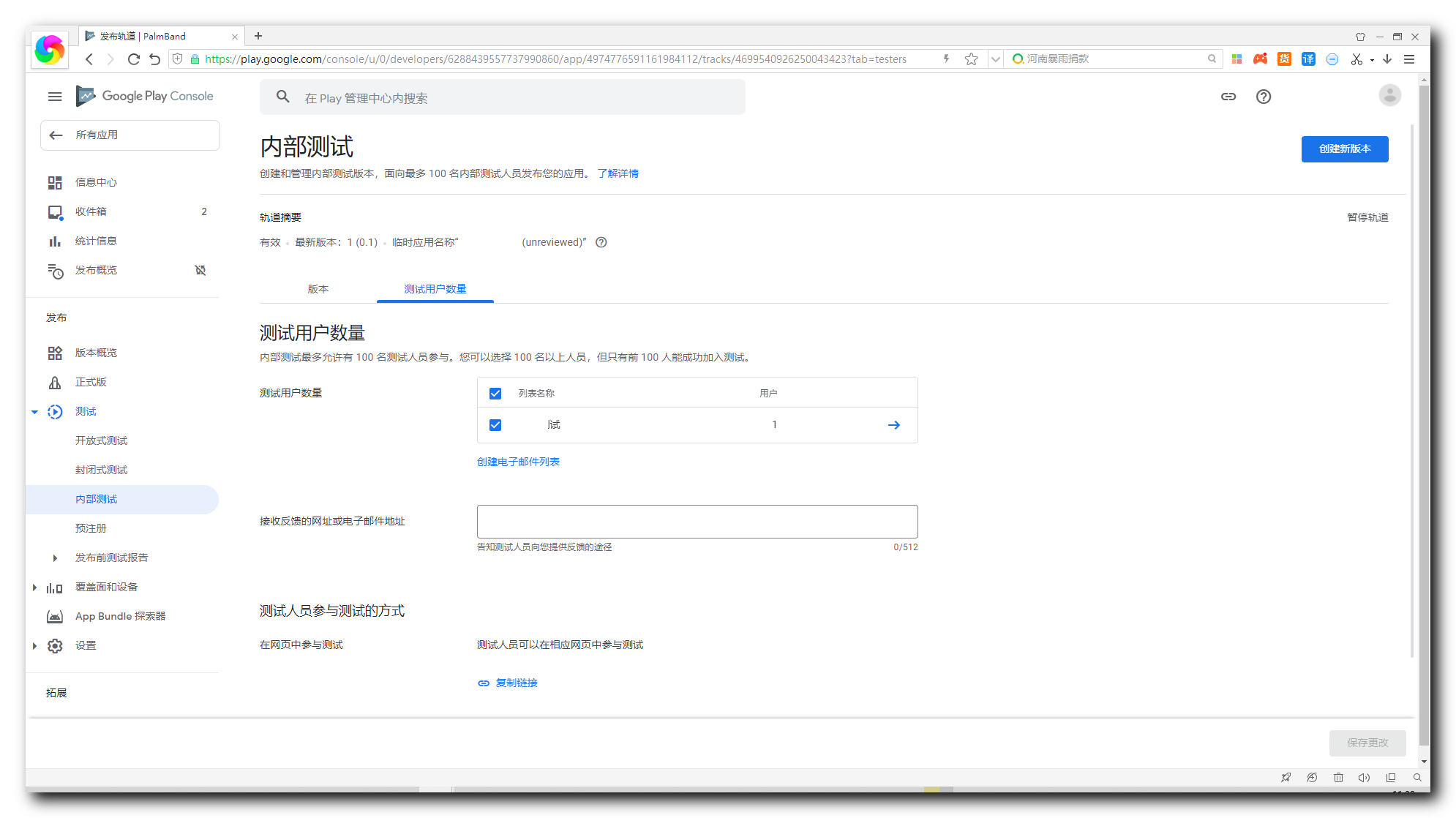
Task: Click the user account avatar icon
Action: (x=1389, y=96)
